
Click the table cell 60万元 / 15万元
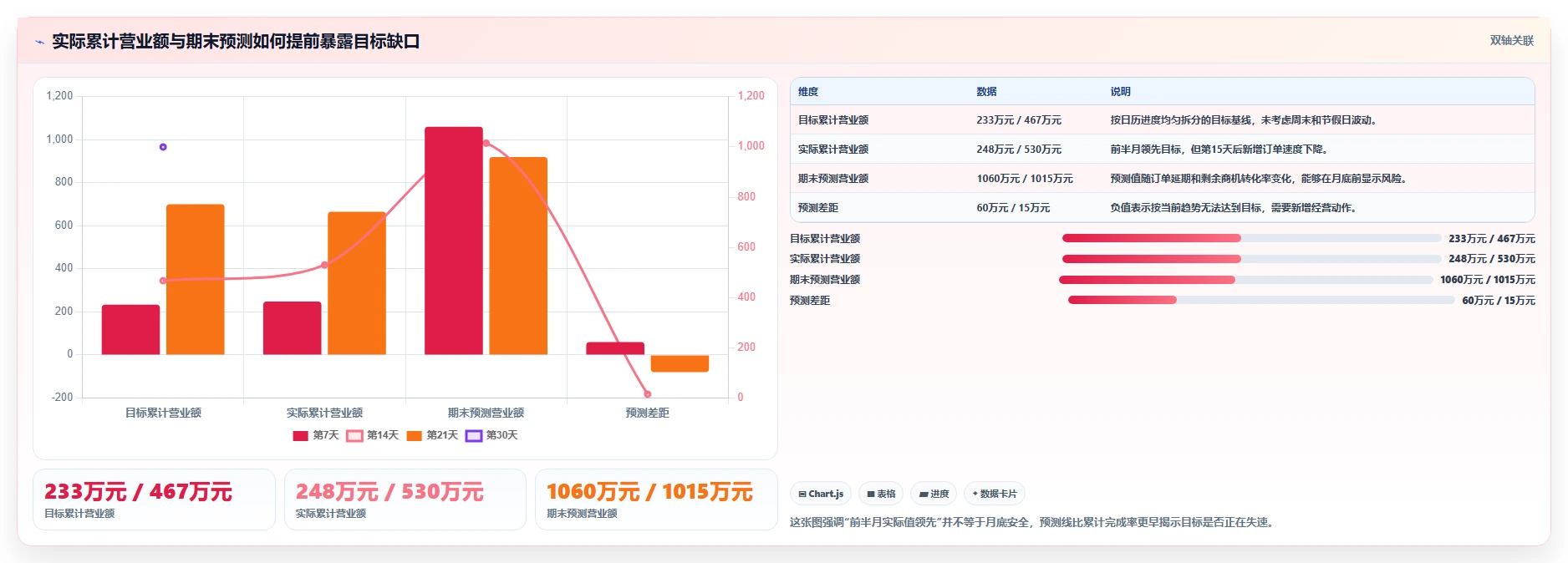1013,208
